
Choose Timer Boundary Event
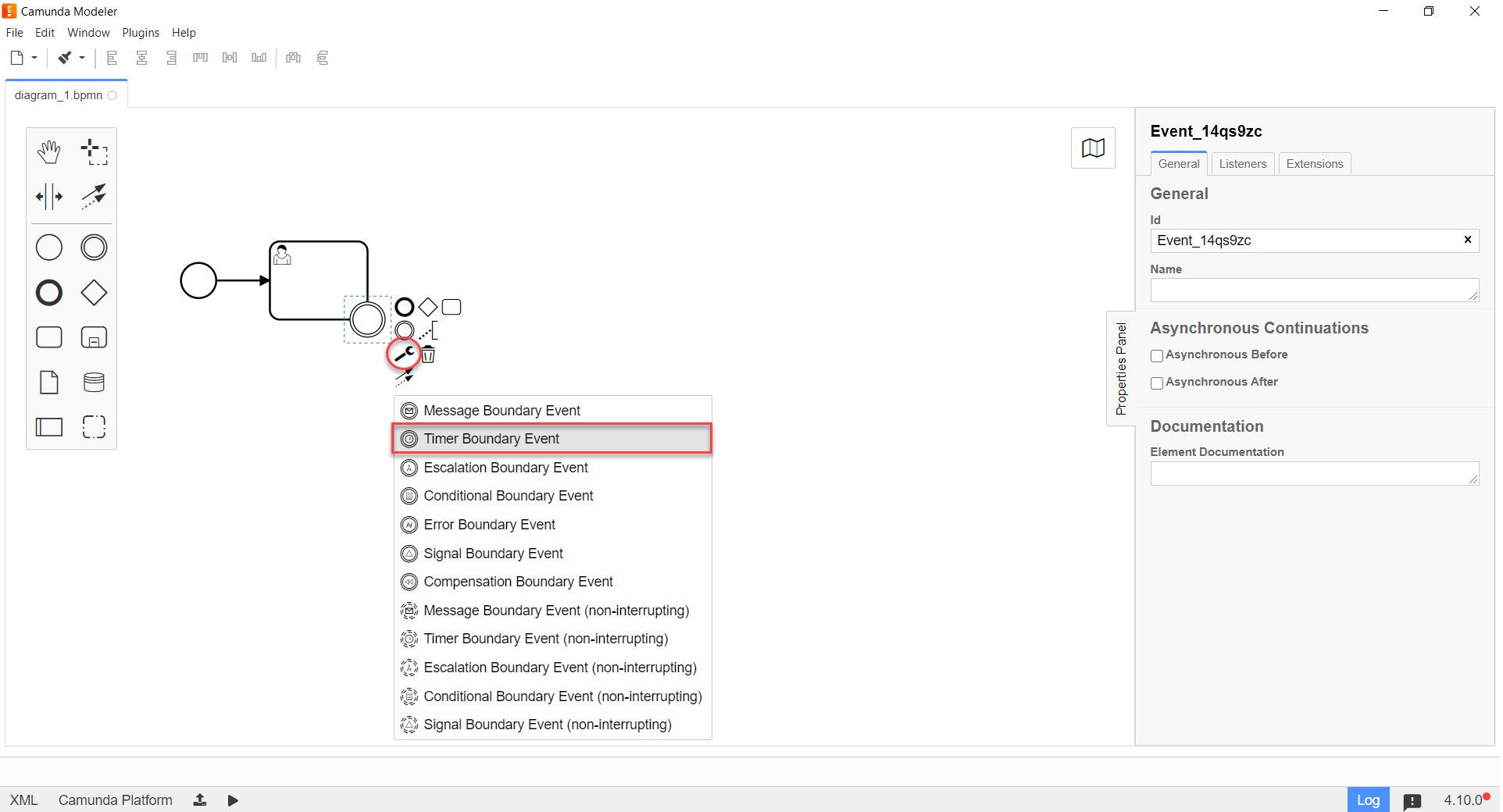pyautogui.click(x=552, y=439)
